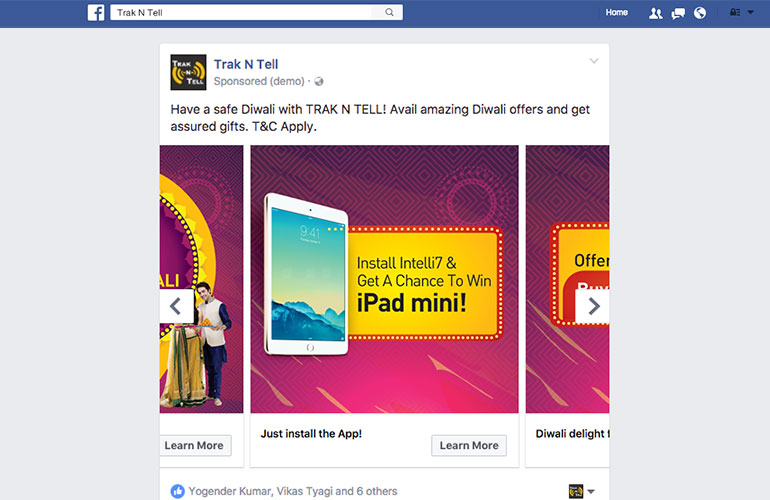Viewport: 770px width, 500px height.
Task: Click the Trak N Tell profile picture
Action: (x=188, y=72)
